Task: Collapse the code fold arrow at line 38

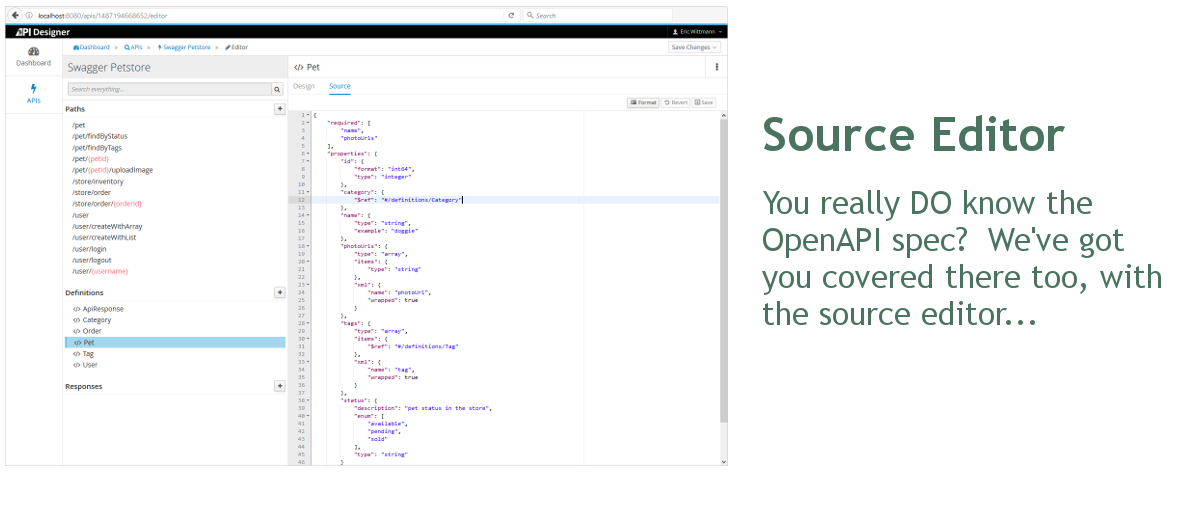Action: coord(309,400)
